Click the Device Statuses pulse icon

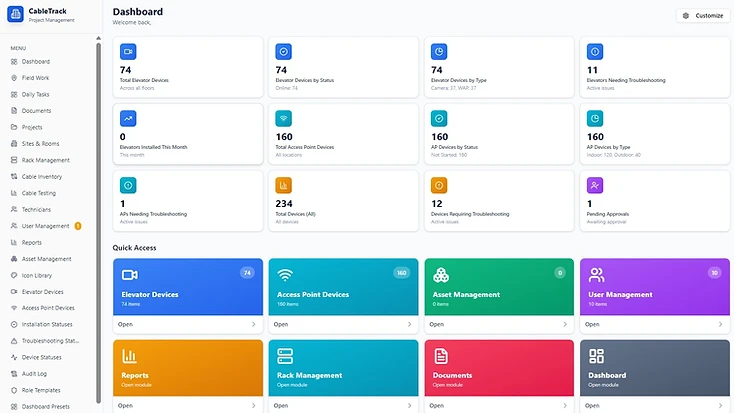pyautogui.click(x=14, y=357)
